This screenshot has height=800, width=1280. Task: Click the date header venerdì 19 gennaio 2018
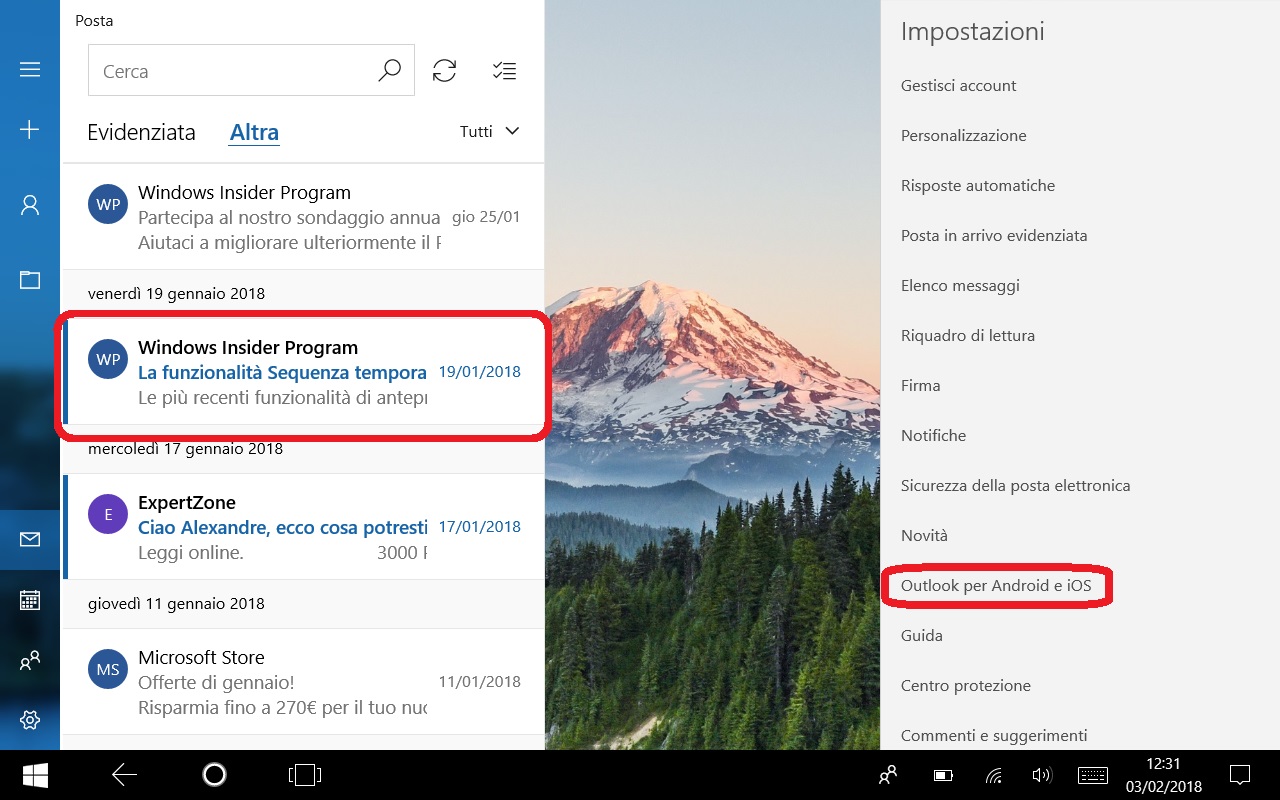[x=176, y=294]
